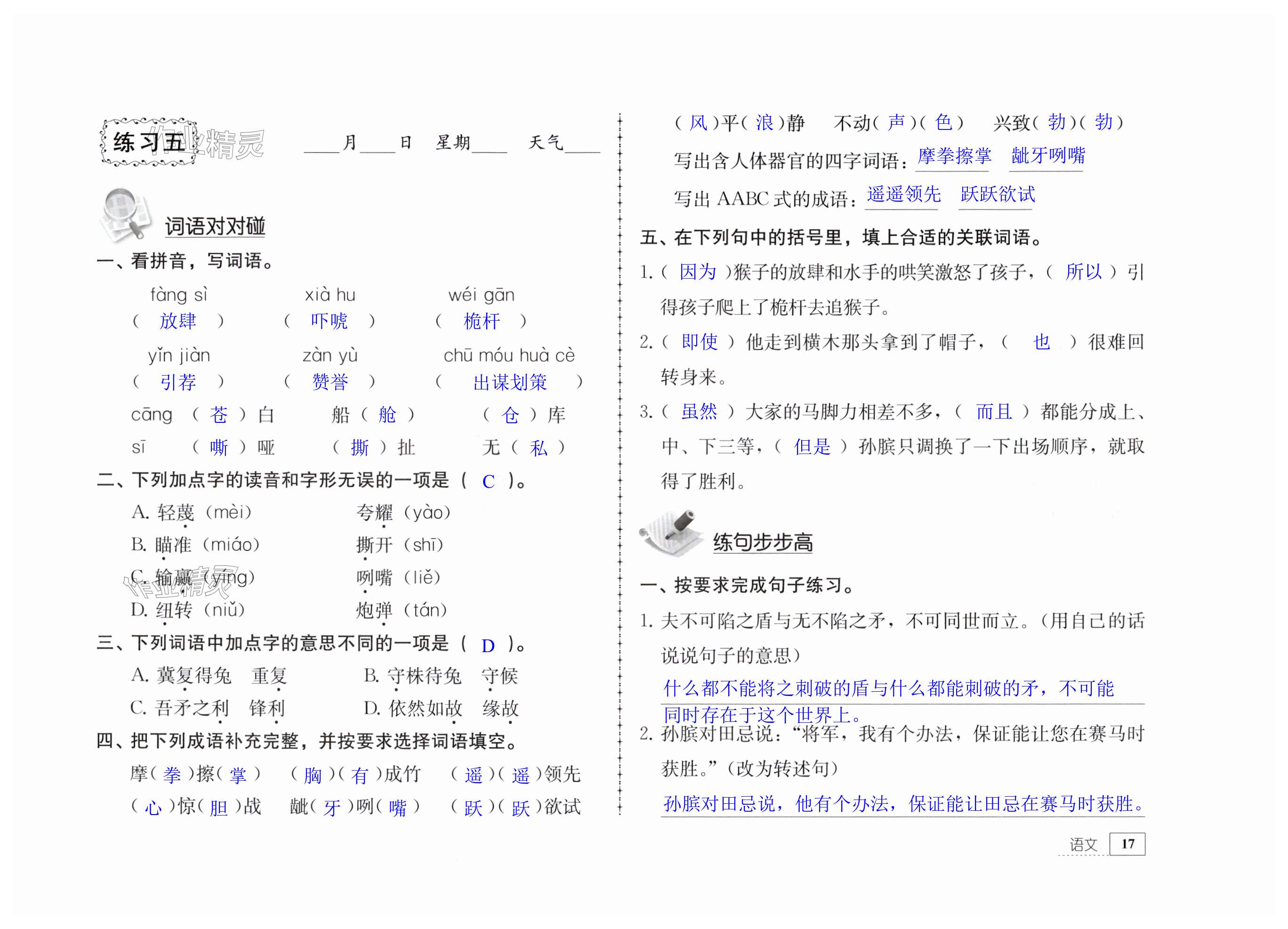Viewport: 1288px width, 929px height.
Task: Click the answer 孙膑对田忌说 transcription line
Action: pyautogui.click(x=903, y=803)
